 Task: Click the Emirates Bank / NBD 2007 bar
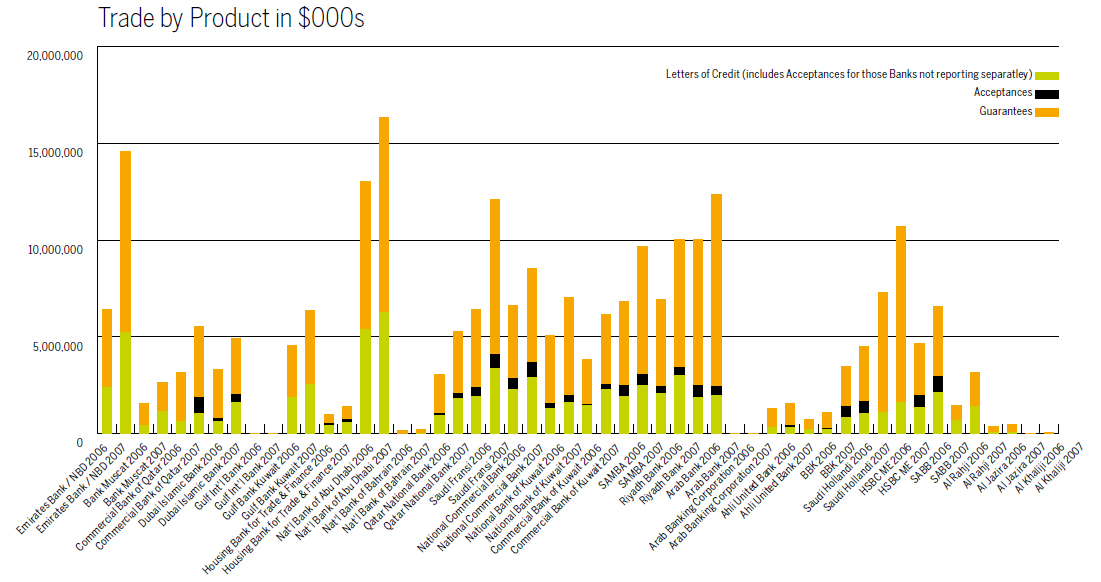125,290
